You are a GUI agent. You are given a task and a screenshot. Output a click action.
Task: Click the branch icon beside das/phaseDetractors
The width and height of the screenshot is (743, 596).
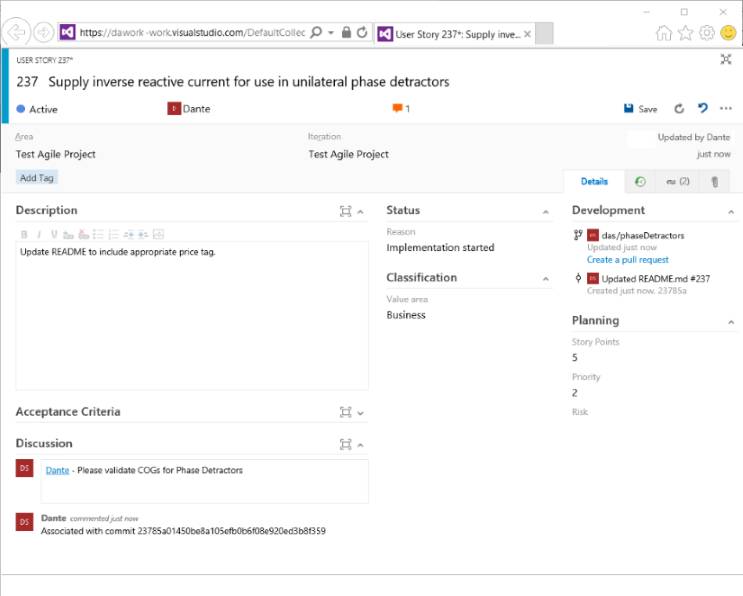[578, 235]
